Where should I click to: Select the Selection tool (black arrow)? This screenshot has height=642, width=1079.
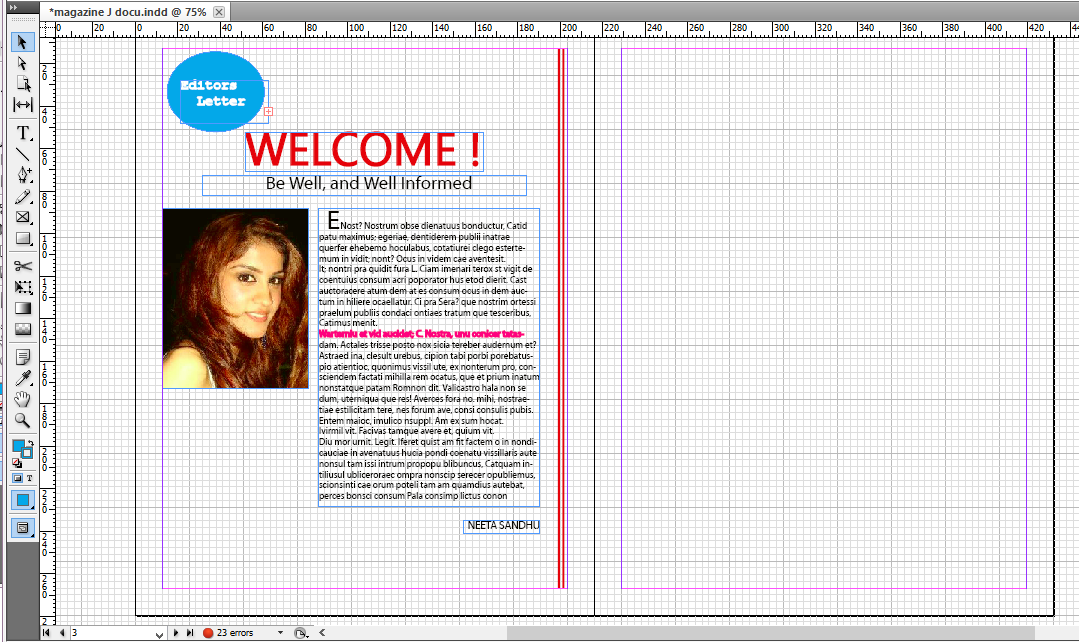22,42
